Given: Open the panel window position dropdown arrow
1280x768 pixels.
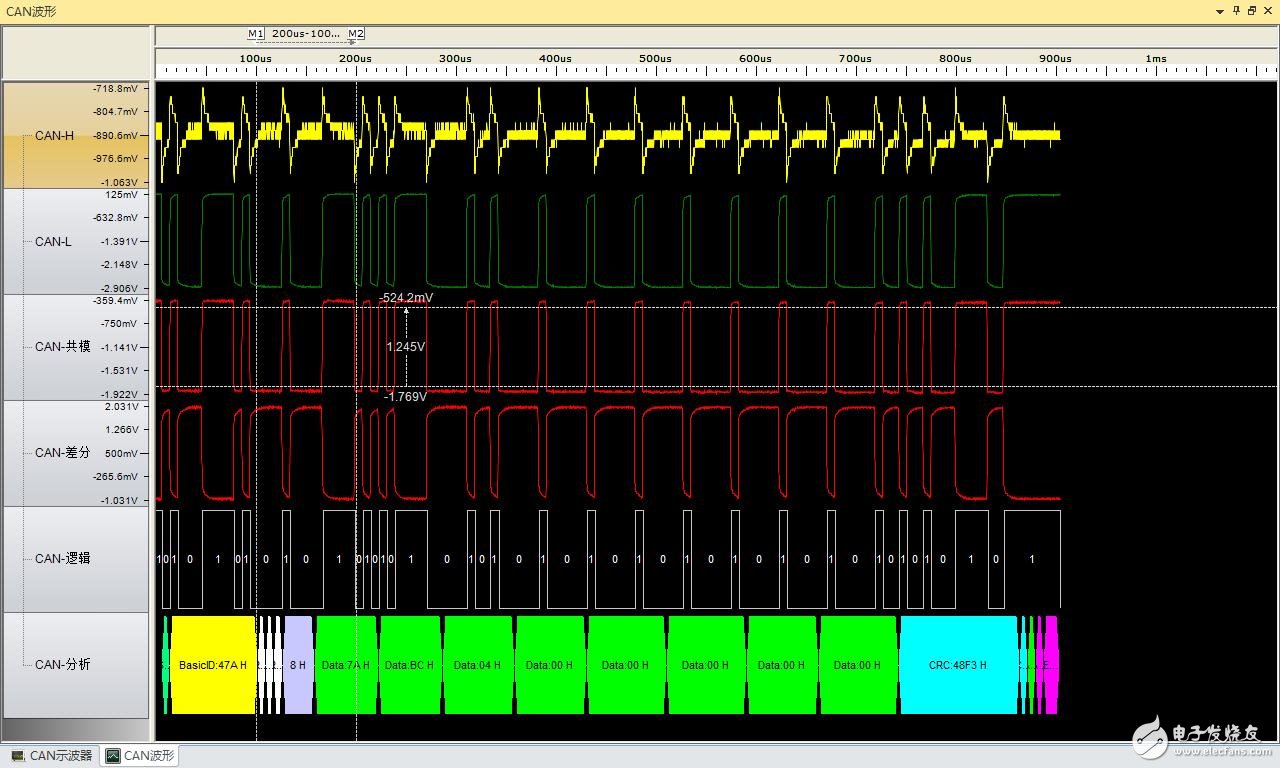Looking at the screenshot, I should click(1220, 11).
